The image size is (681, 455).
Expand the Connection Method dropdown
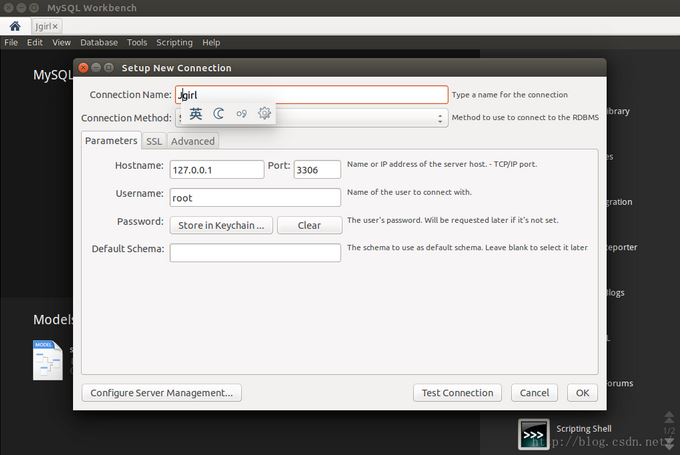click(441, 118)
